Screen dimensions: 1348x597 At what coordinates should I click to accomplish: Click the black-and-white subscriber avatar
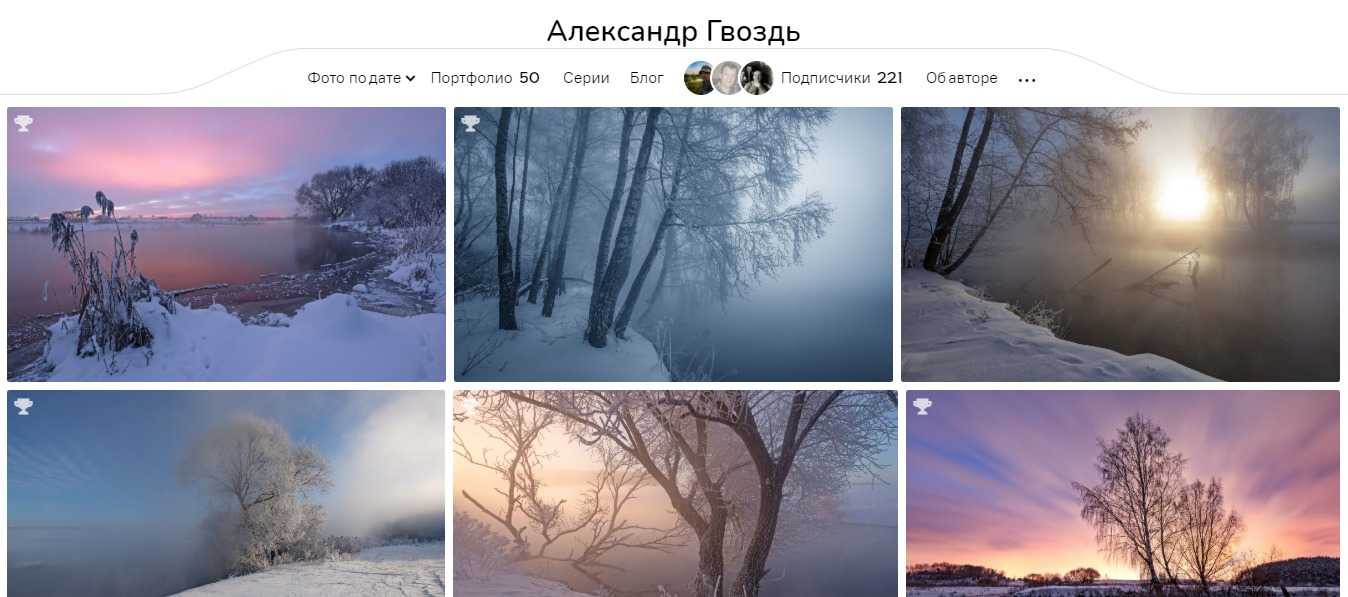pyautogui.click(x=757, y=78)
